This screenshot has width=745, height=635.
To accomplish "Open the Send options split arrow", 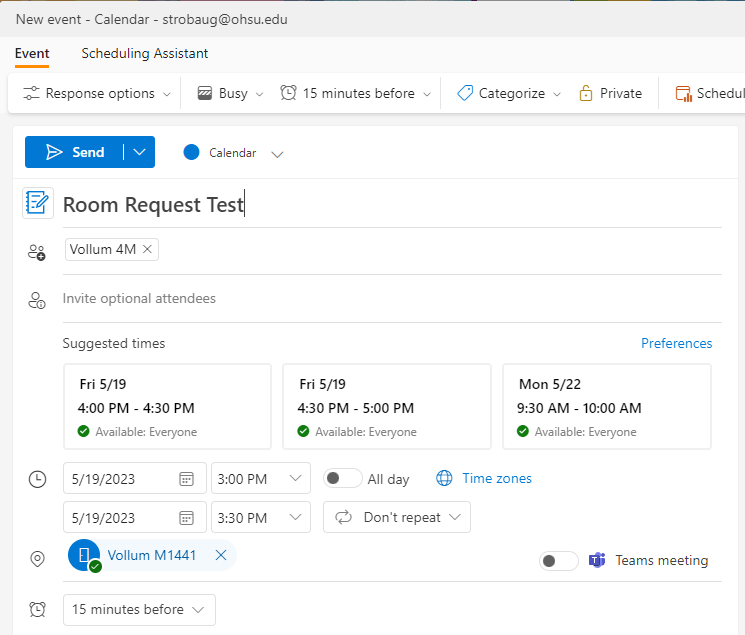I will (x=139, y=152).
